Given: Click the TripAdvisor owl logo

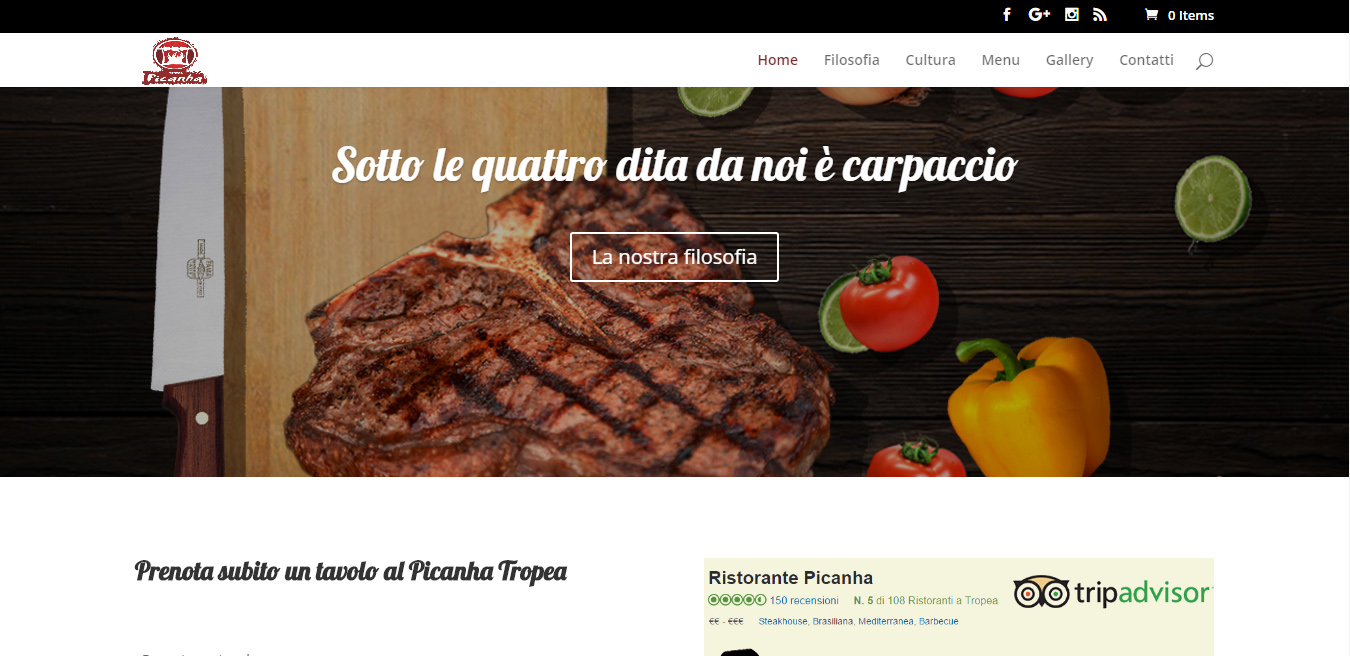Looking at the screenshot, I should pos(1040,592).
